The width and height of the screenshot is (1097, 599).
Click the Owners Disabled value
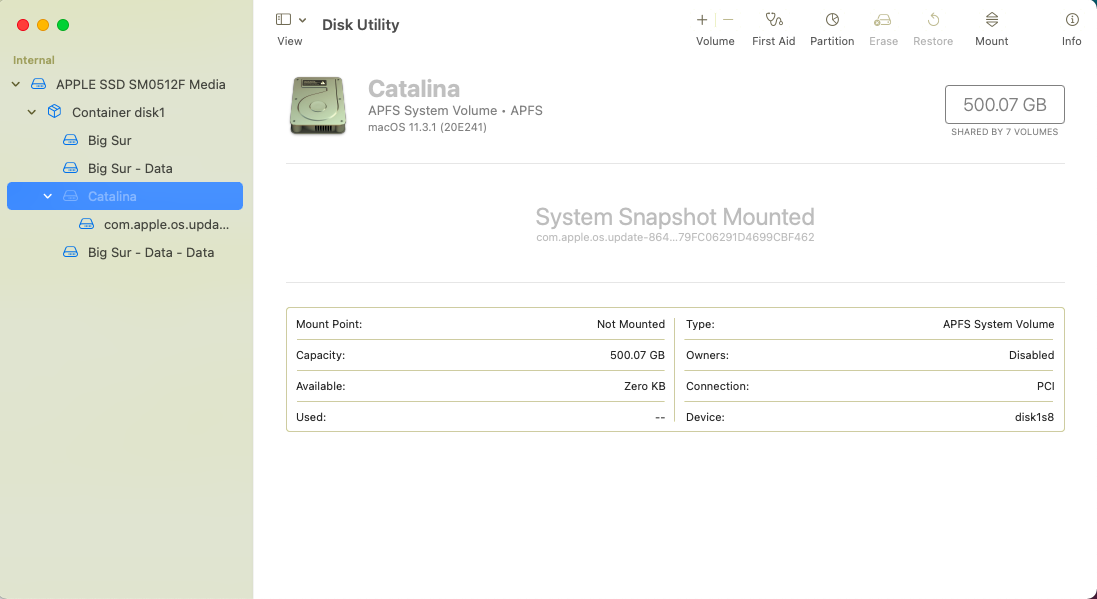pyautogui.click(x=1031, y=355)
